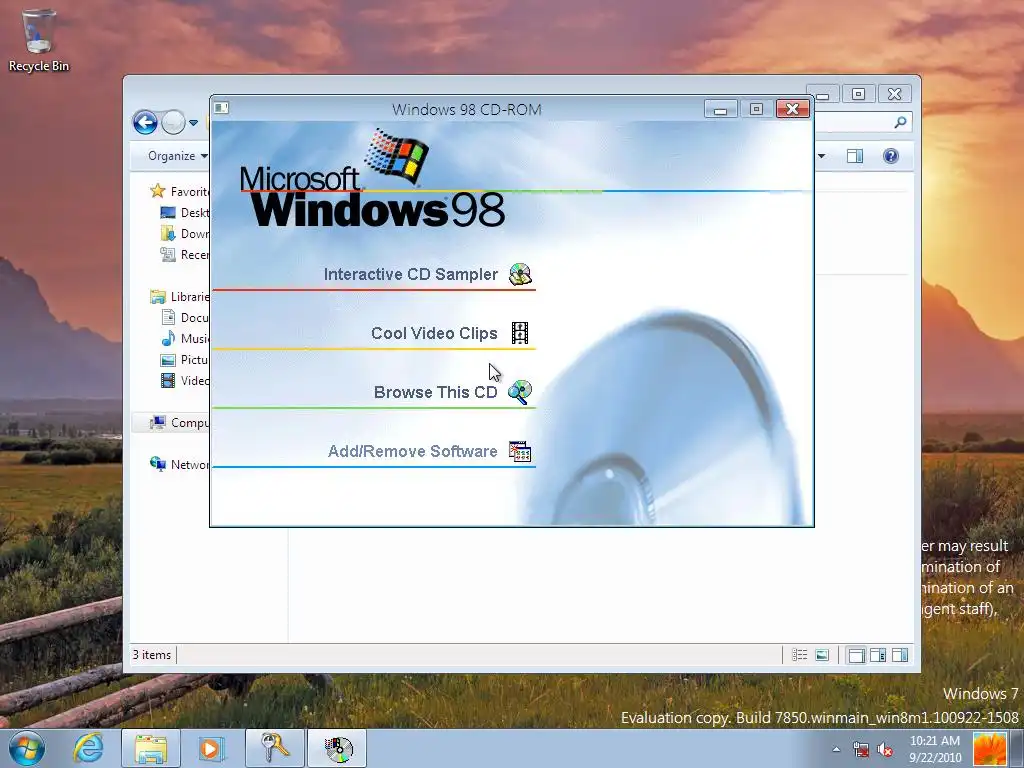Click the Interactive CD Sampler disc icon
Image resolution: width=1024 pixels, height=768 pixels.
pyautogui.click(x=520, y=274)
